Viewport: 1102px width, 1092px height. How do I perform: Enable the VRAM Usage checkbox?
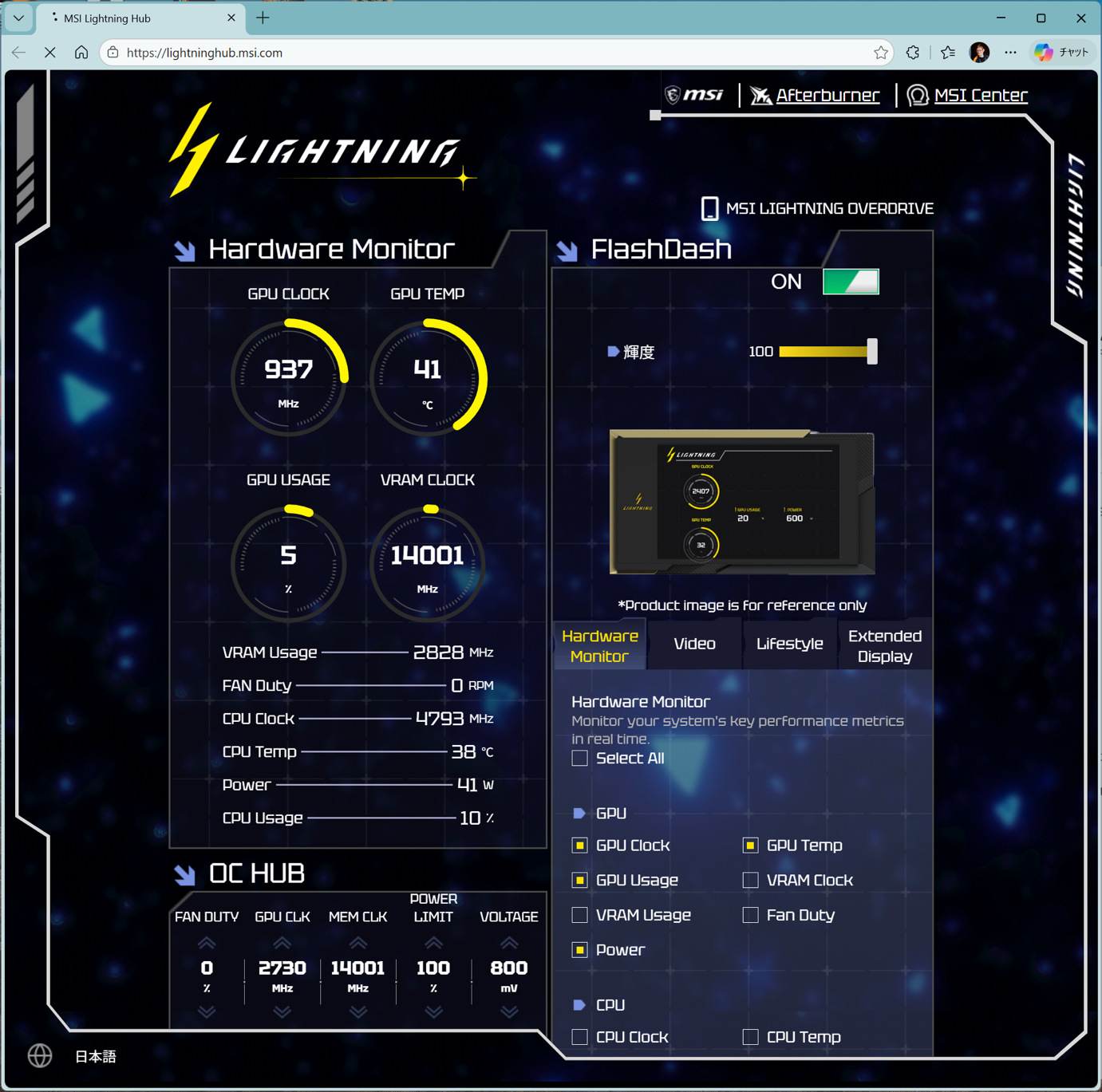tap(579, 915)
